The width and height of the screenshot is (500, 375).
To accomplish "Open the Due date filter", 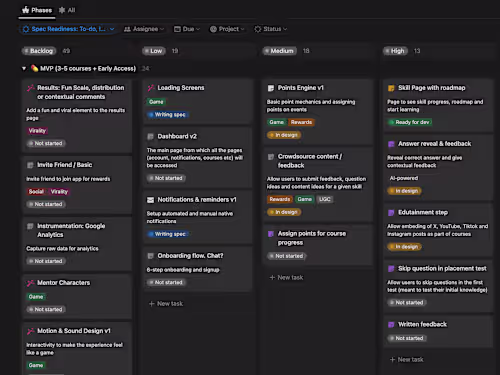I will pos(187,29).
